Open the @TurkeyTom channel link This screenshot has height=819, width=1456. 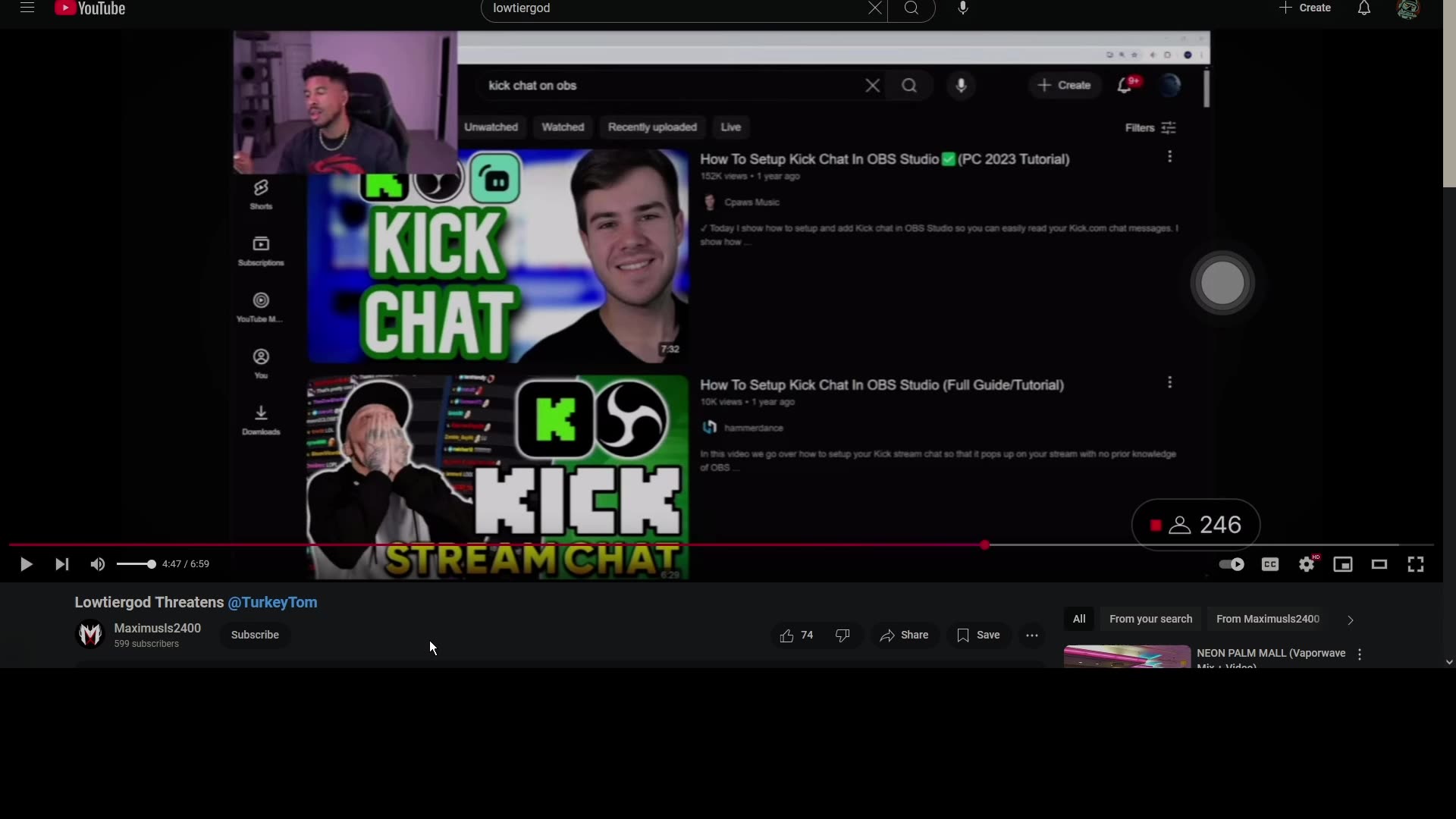click(x=272, y=601)
